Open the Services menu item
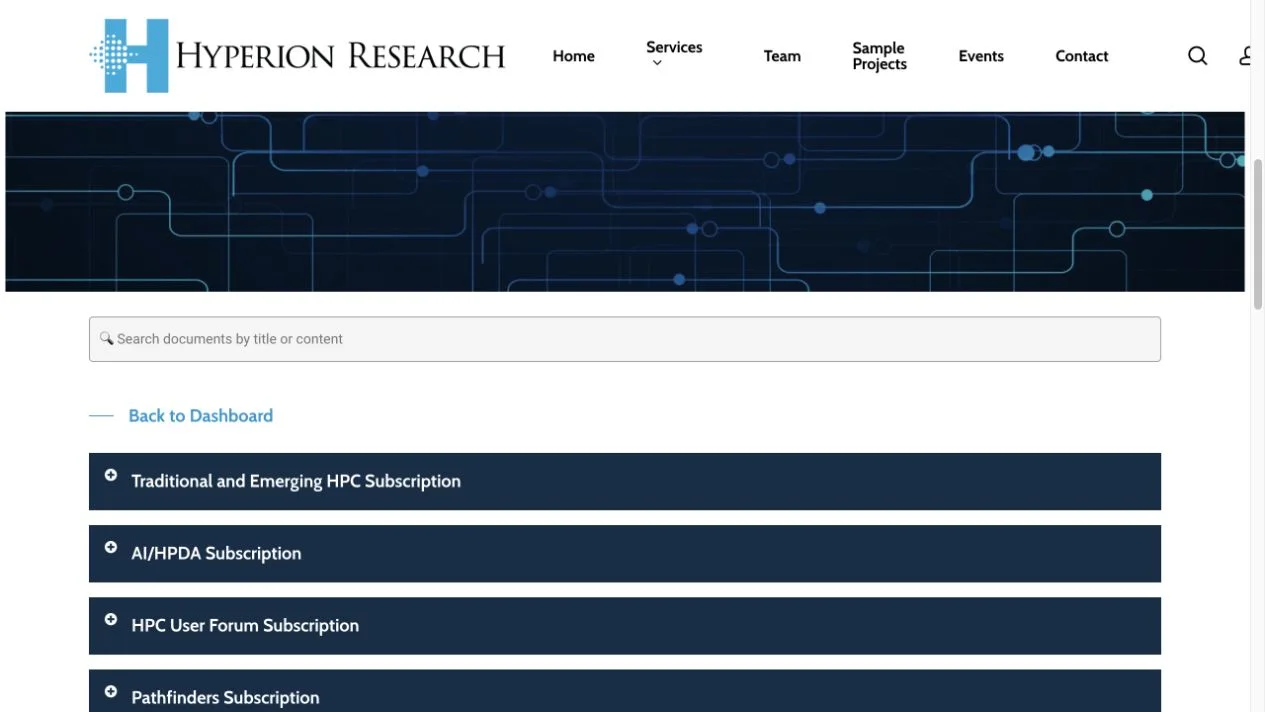The height and width of the screenshot is (712, 1265). [x=674, y=47]
